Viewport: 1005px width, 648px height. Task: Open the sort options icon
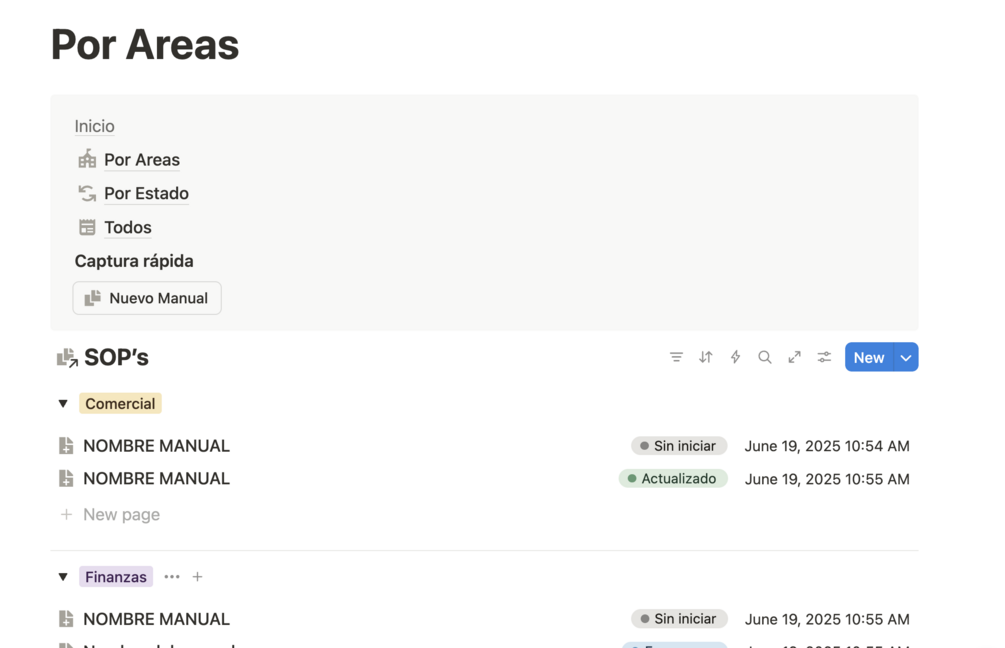tap(706, 357)
